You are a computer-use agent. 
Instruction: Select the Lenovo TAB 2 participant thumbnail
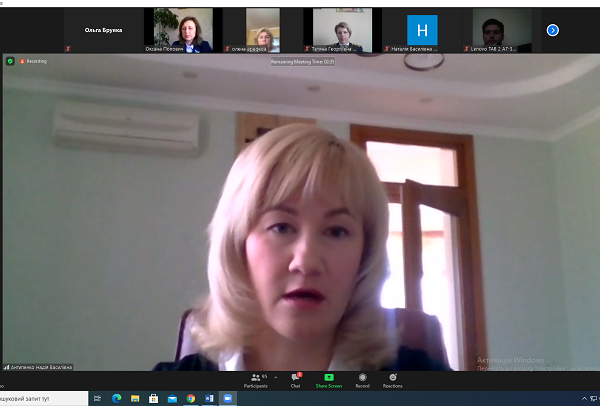[502, 30]
